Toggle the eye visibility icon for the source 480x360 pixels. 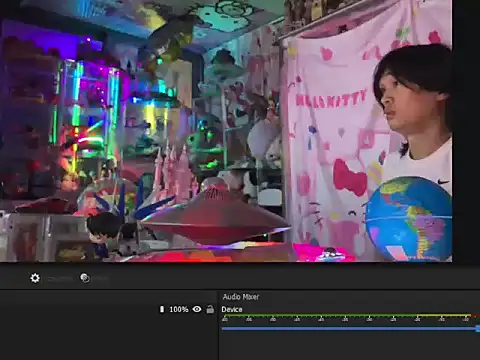[197, 309]
